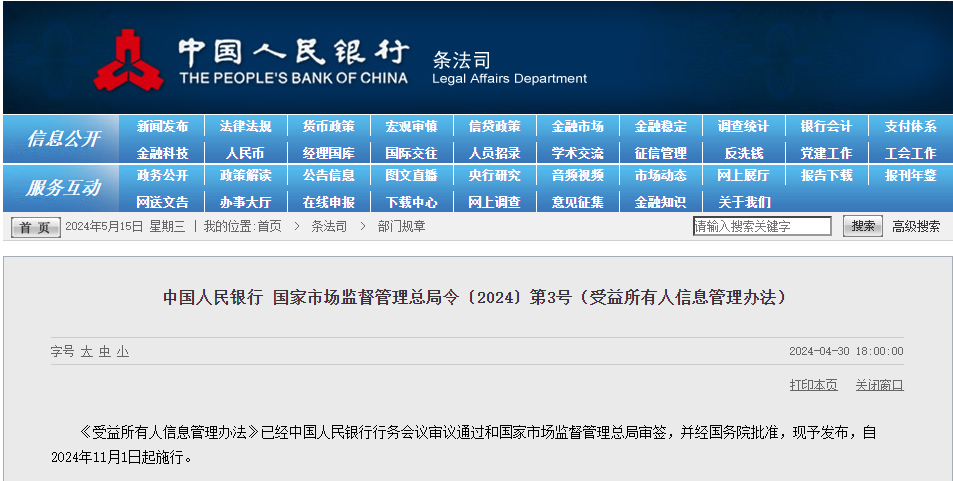Screen dimensions: 953x481
Task: Go to 党建工作 section
Action: click(x=827, y=153)
